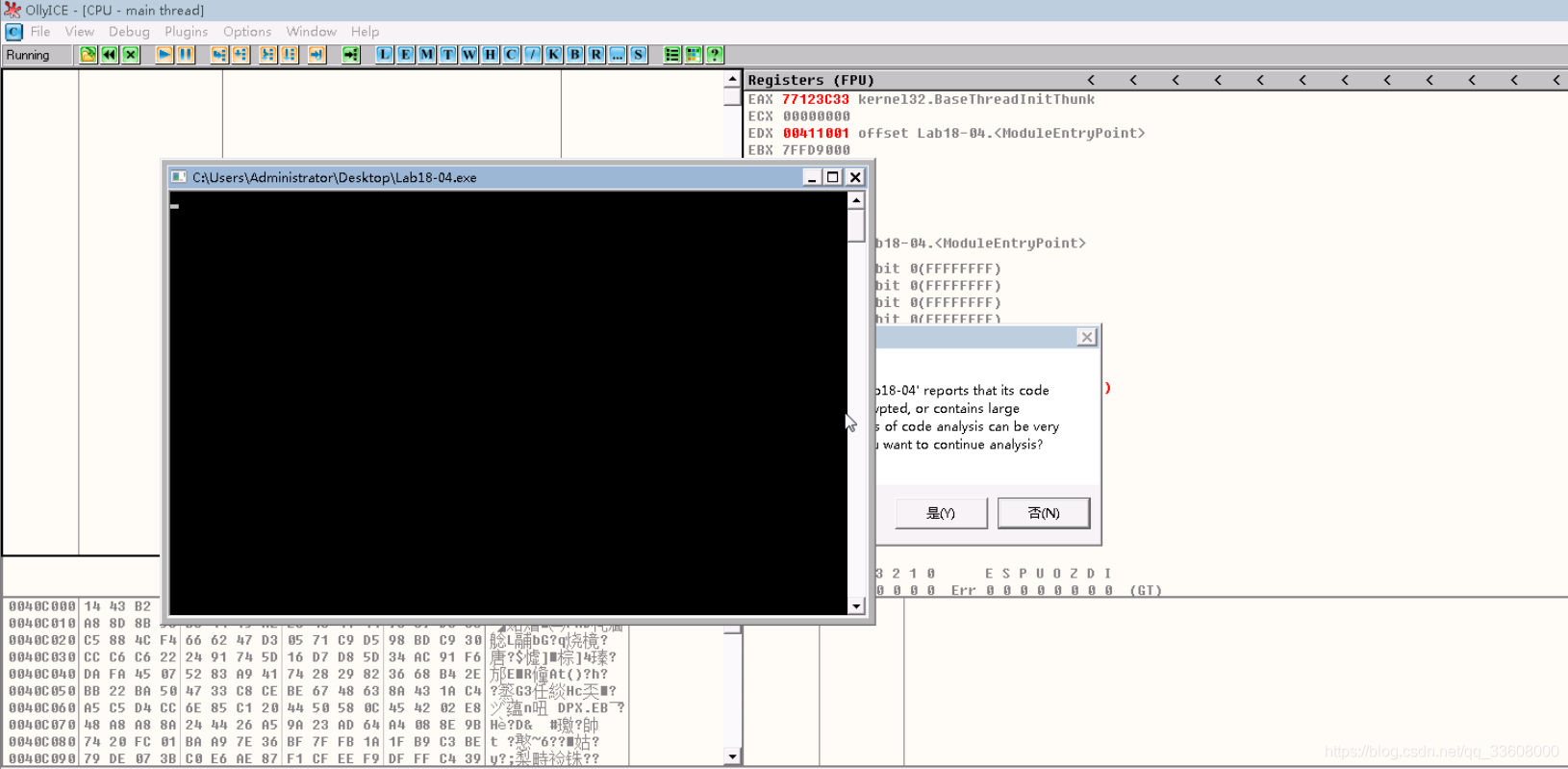This screenshot has height=769, width=1568.
Task: Open the Options menu
Action: coord(247,32)
